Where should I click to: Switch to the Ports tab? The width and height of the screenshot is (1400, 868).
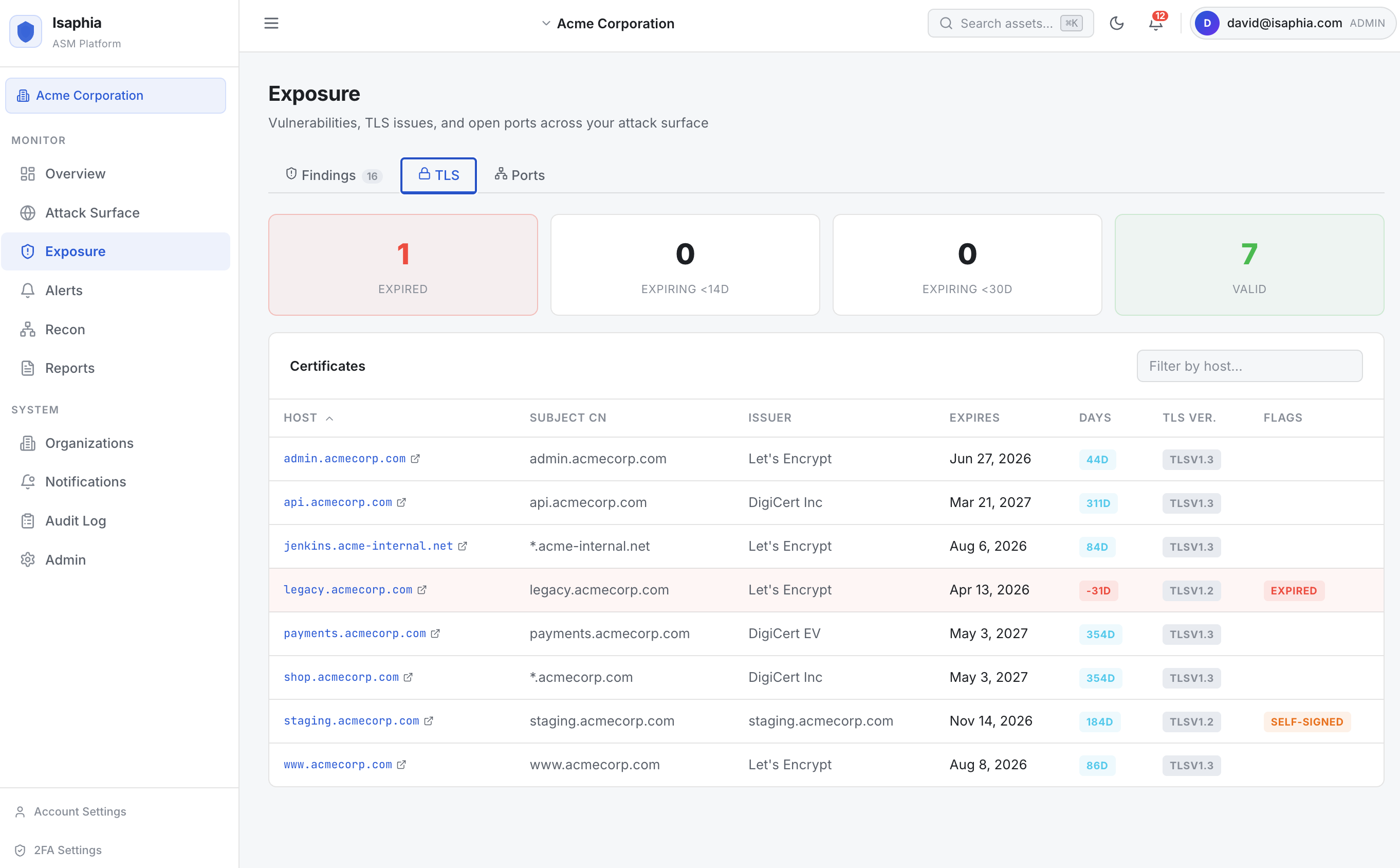click(520, 175)
